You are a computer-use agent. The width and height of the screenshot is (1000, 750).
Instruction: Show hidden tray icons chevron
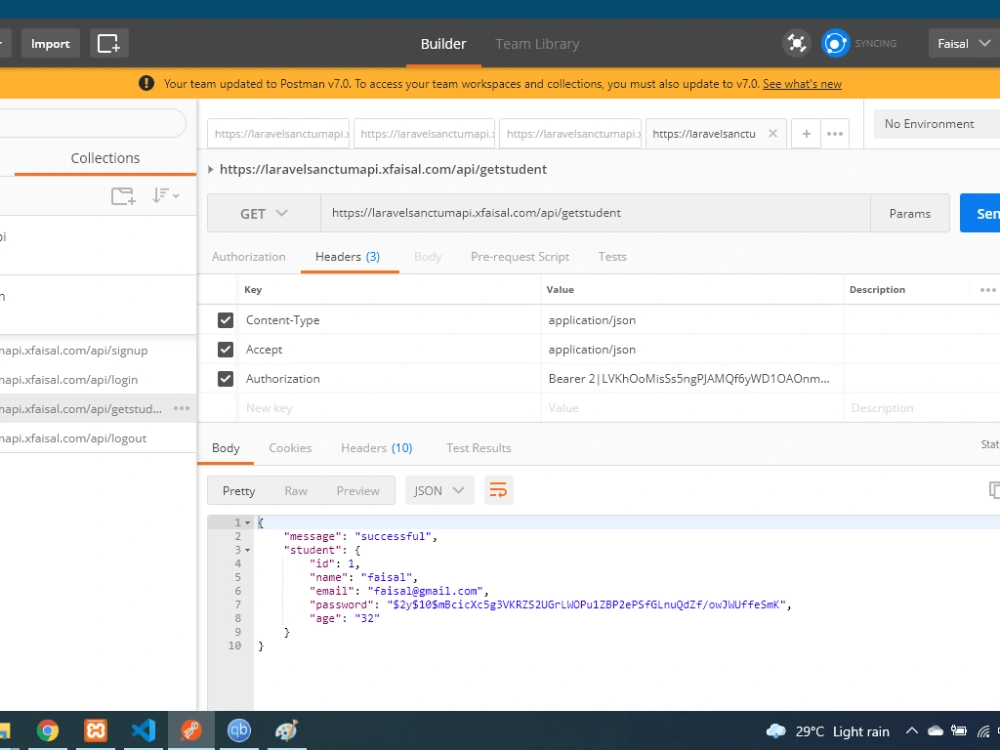[911, 731]
